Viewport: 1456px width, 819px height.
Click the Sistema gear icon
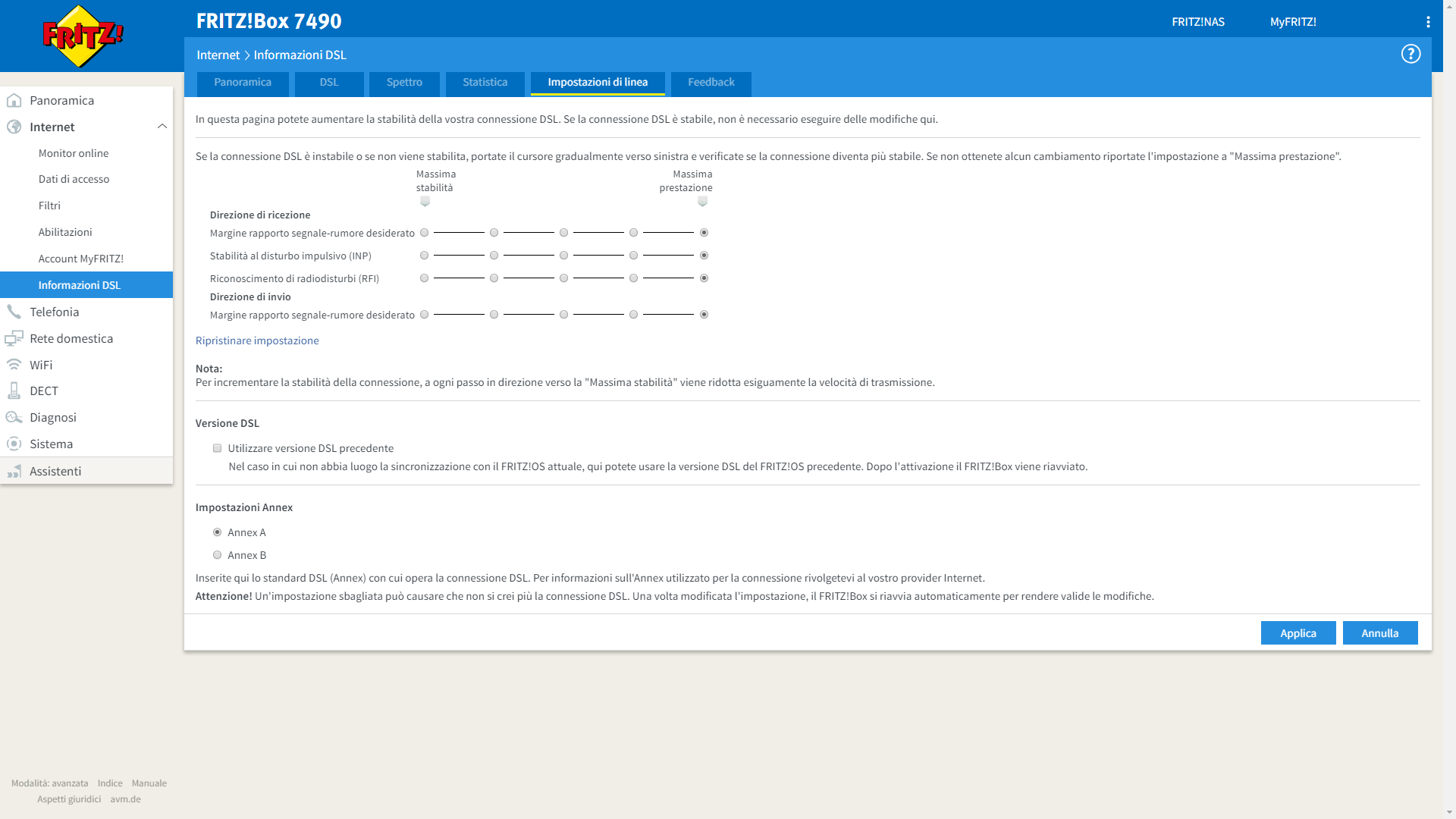14,444
